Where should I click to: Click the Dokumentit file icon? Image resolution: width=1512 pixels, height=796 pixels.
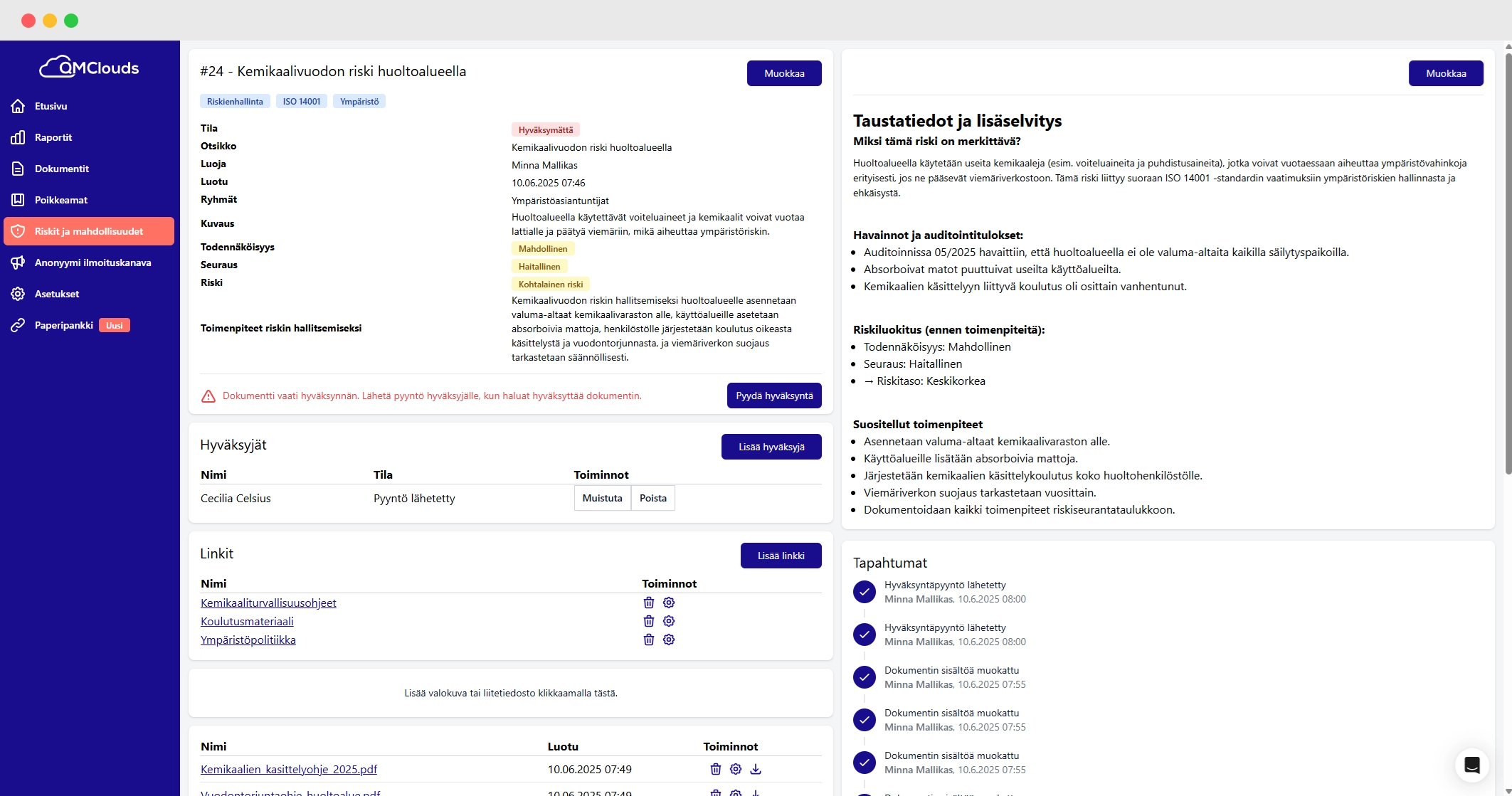18,169
